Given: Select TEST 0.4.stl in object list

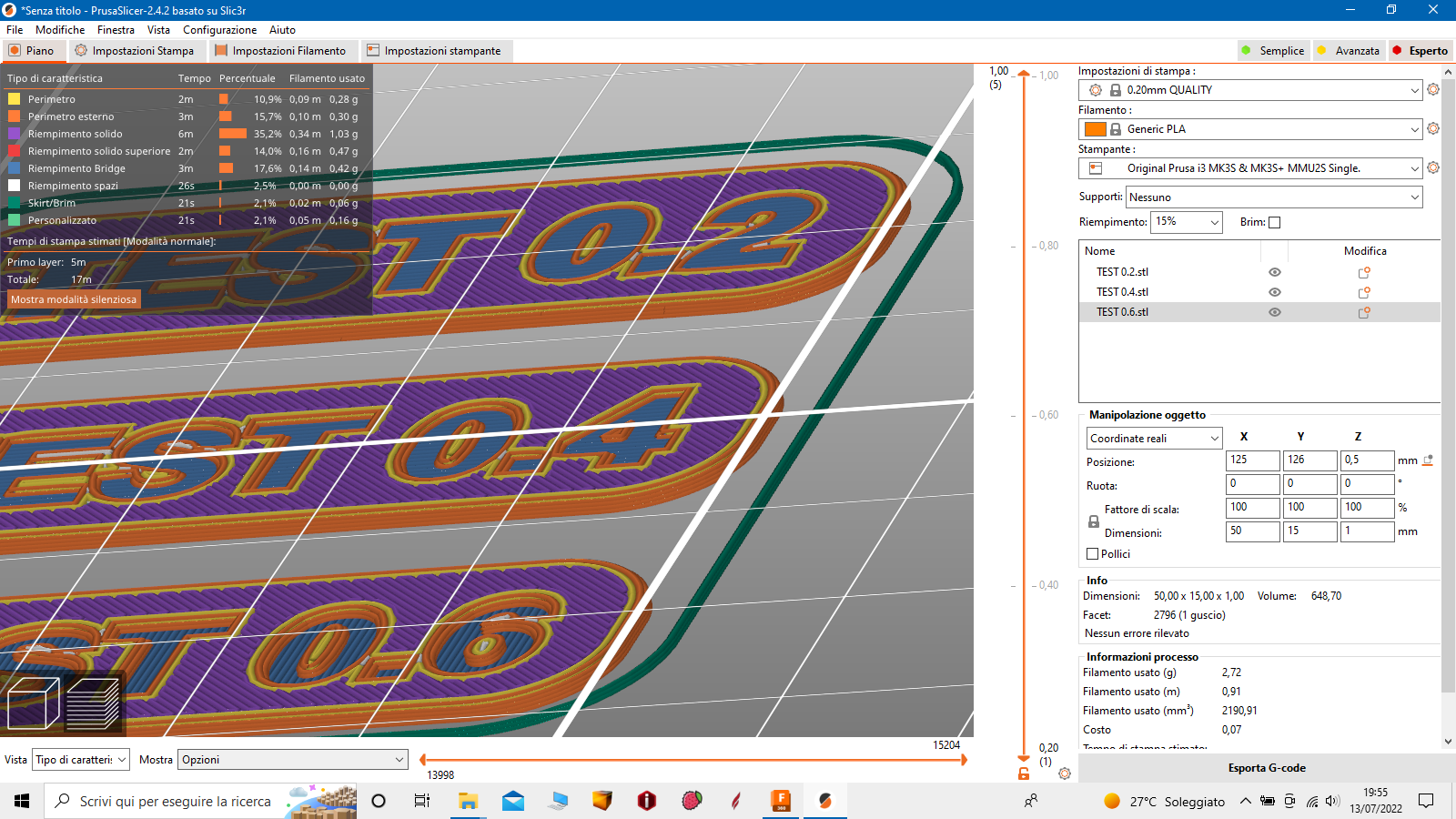Looking at the screenshot, I should (1122, 292).
